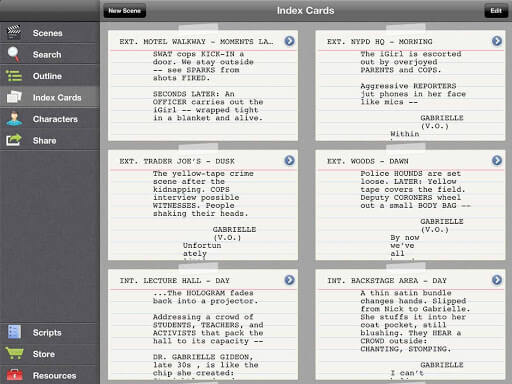Click the Index Cards title in header
The height and width of the screenshot is (384, 512).
pos(305,11)
